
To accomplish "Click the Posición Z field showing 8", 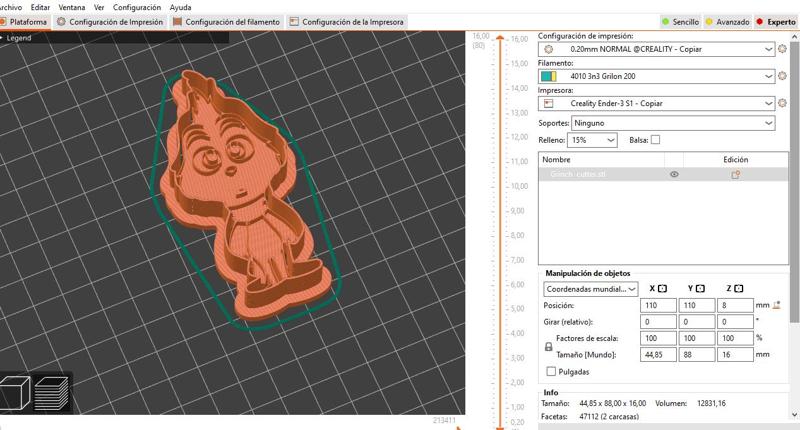I will coord(735,305).
